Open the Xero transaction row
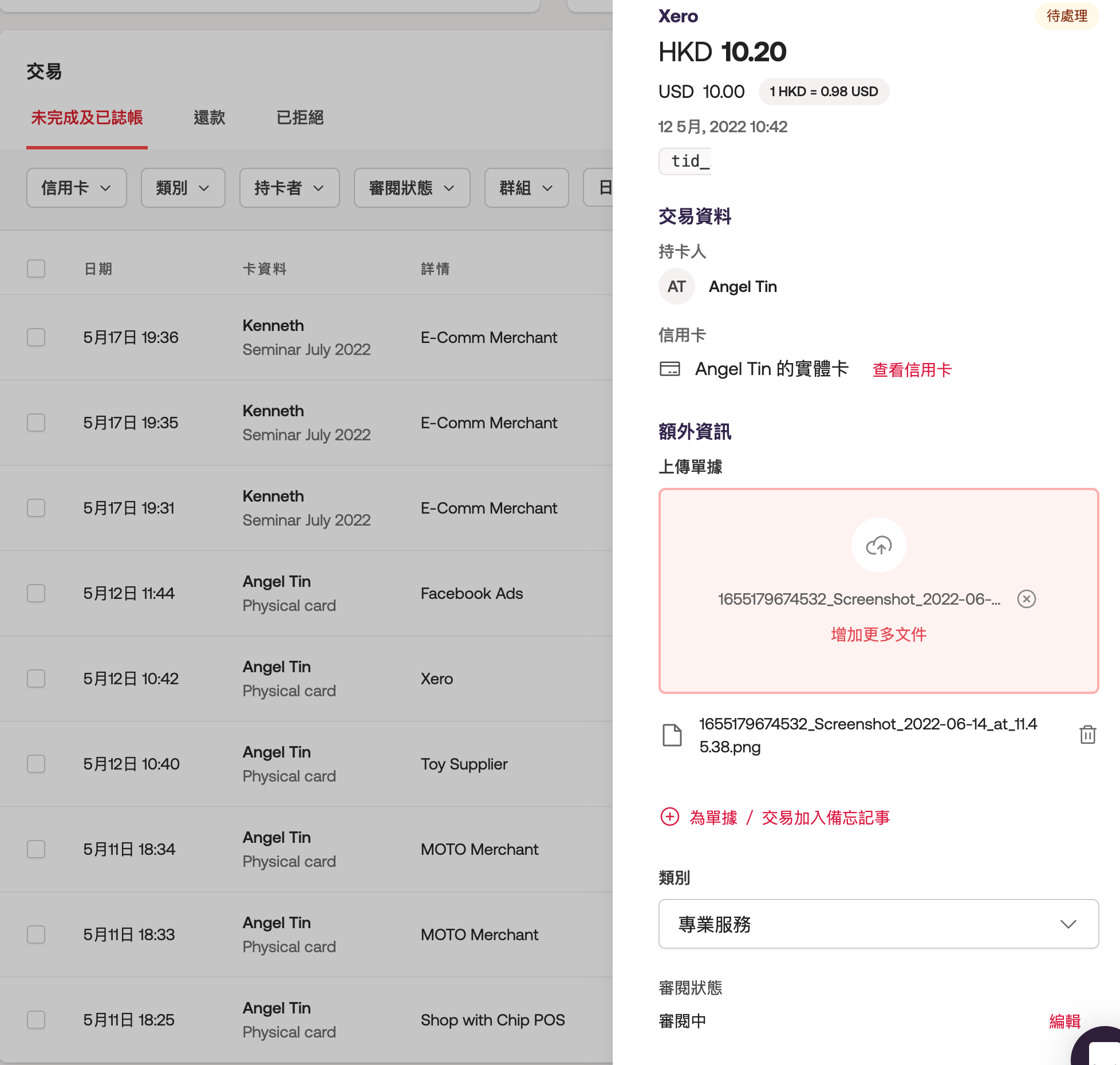 pos(436,679)
